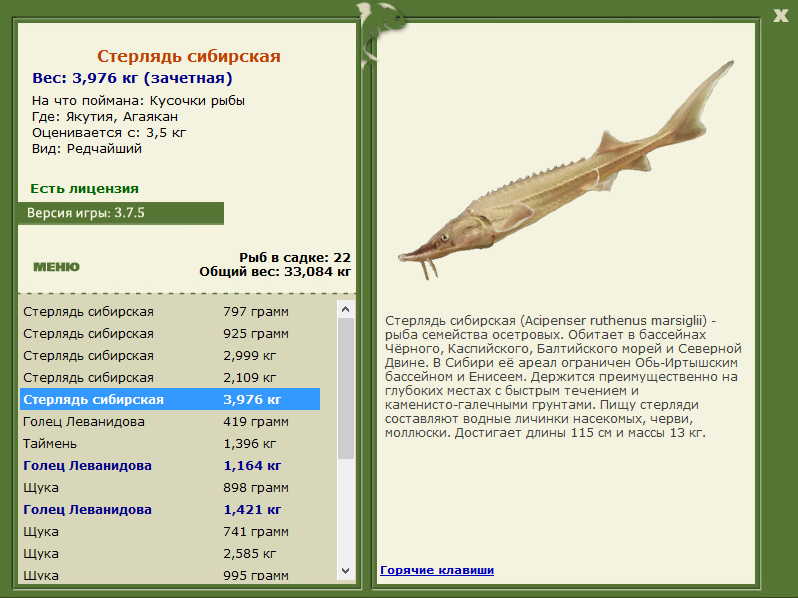Click the sturgeon fish picture
The image size is (798, 598).
click(x=565, y=172)
